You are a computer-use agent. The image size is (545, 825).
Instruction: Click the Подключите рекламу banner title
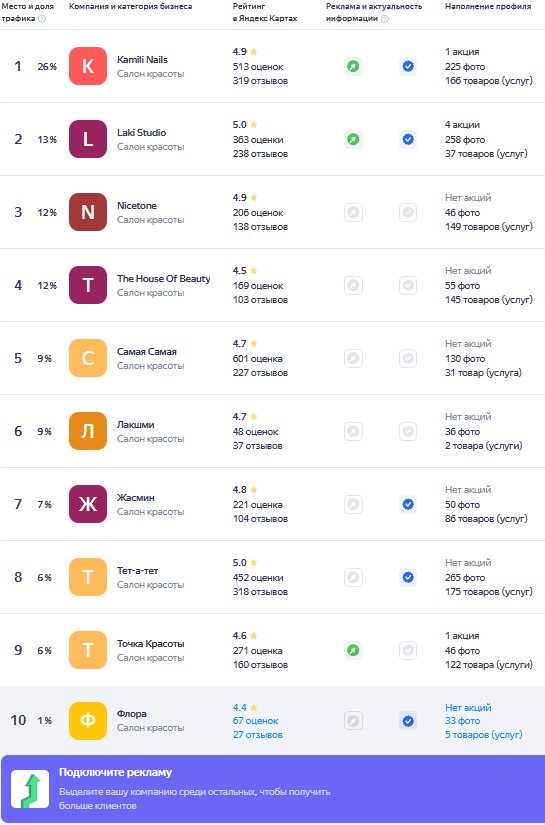click(x=115, y=772)
